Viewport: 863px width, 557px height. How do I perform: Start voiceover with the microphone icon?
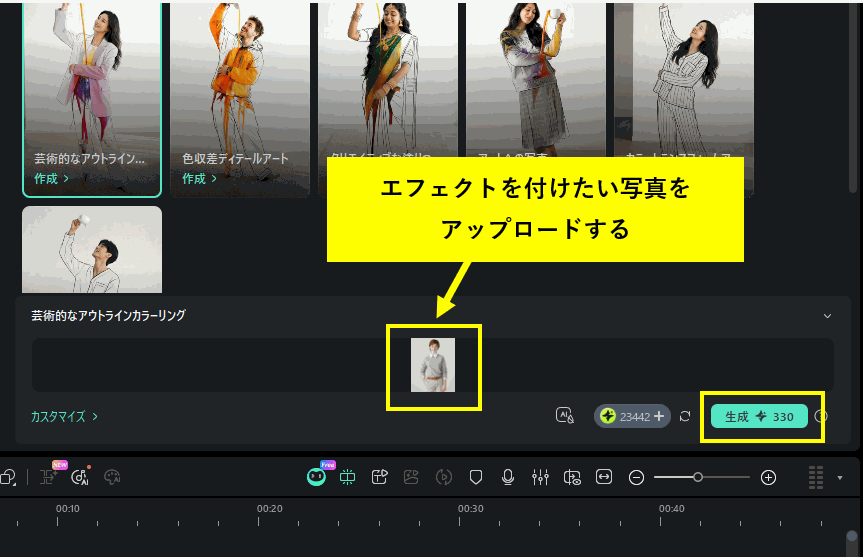click(x=508, y=477)
